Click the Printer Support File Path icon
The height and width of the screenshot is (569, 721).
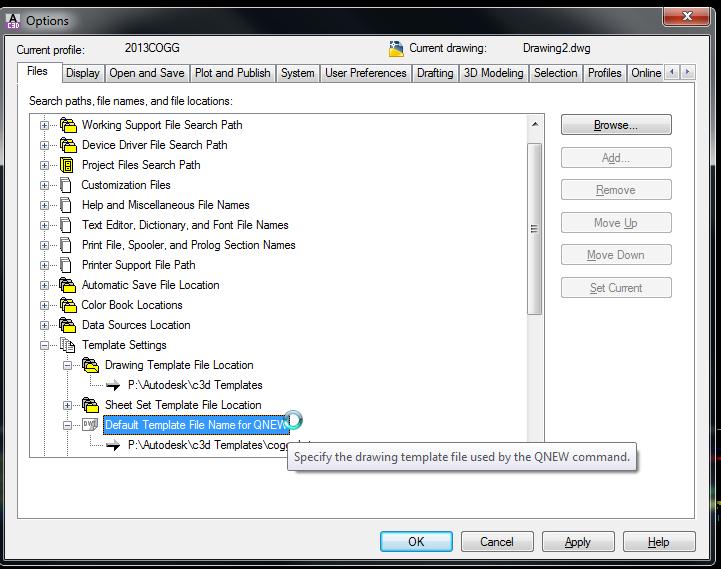click(x=66, y=265)
